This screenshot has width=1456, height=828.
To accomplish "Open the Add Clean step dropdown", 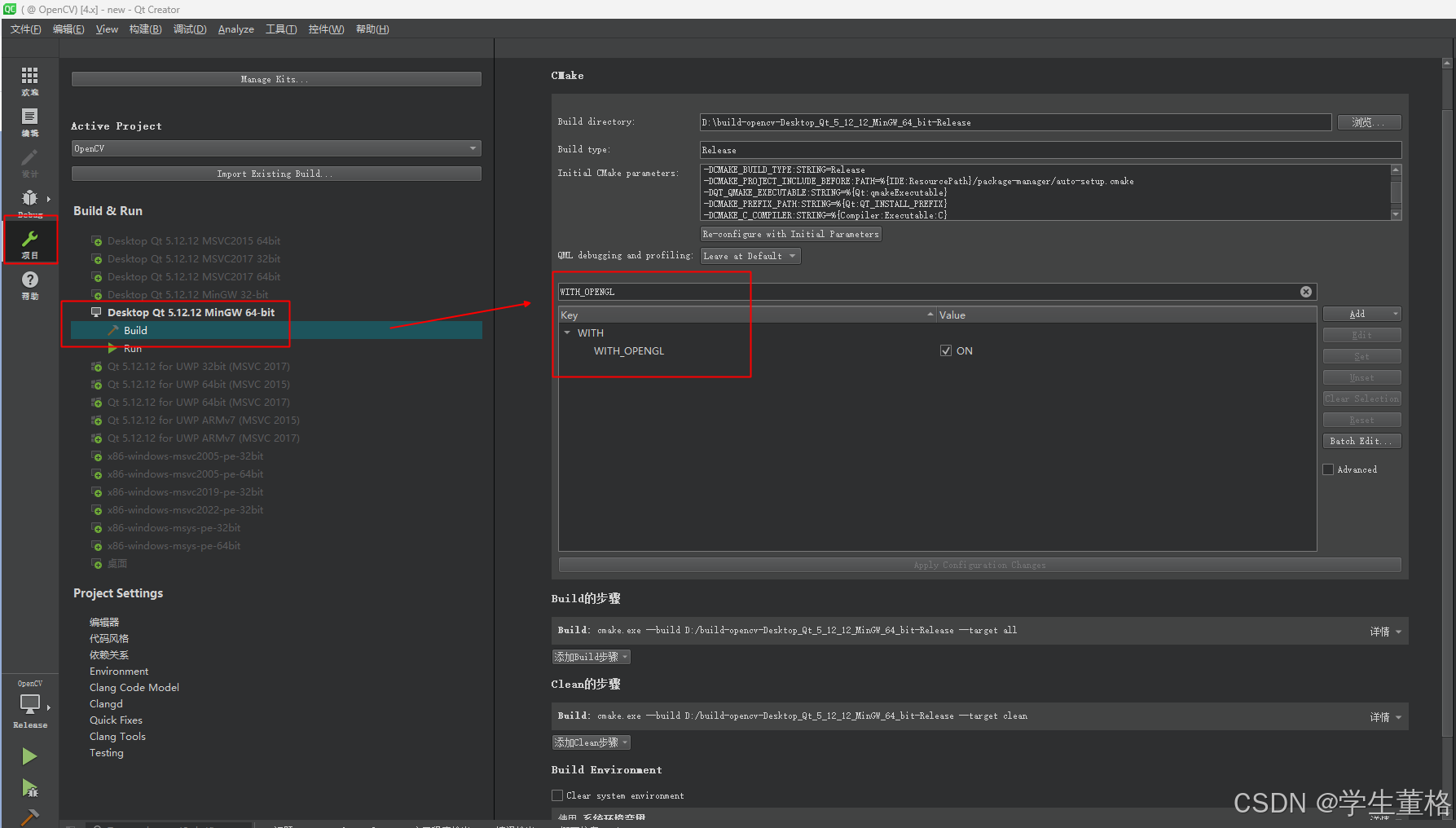I will click(592, 742).
